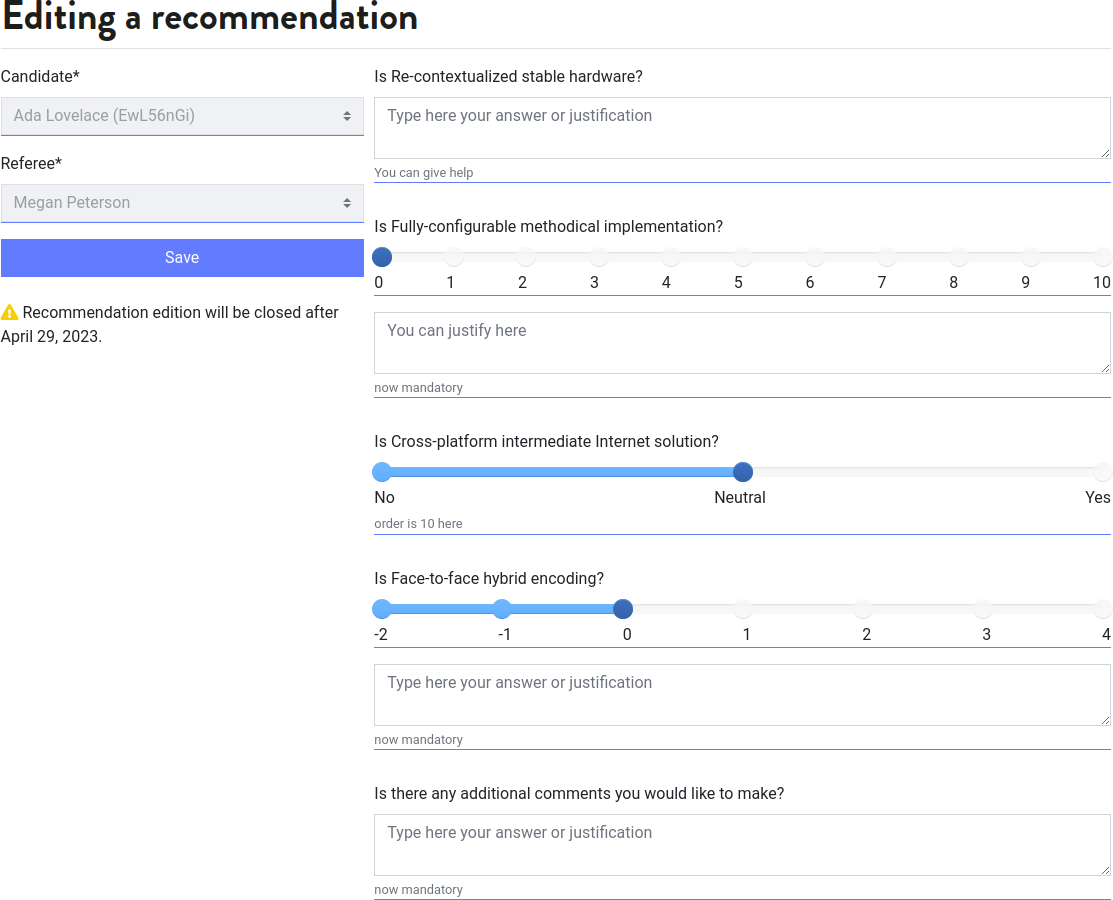Image resolution: width=1113 pixels, height=900 pixels.
Task: Open the Candidate dropdown
Action: pyautogui.click(x=182, y=116)
